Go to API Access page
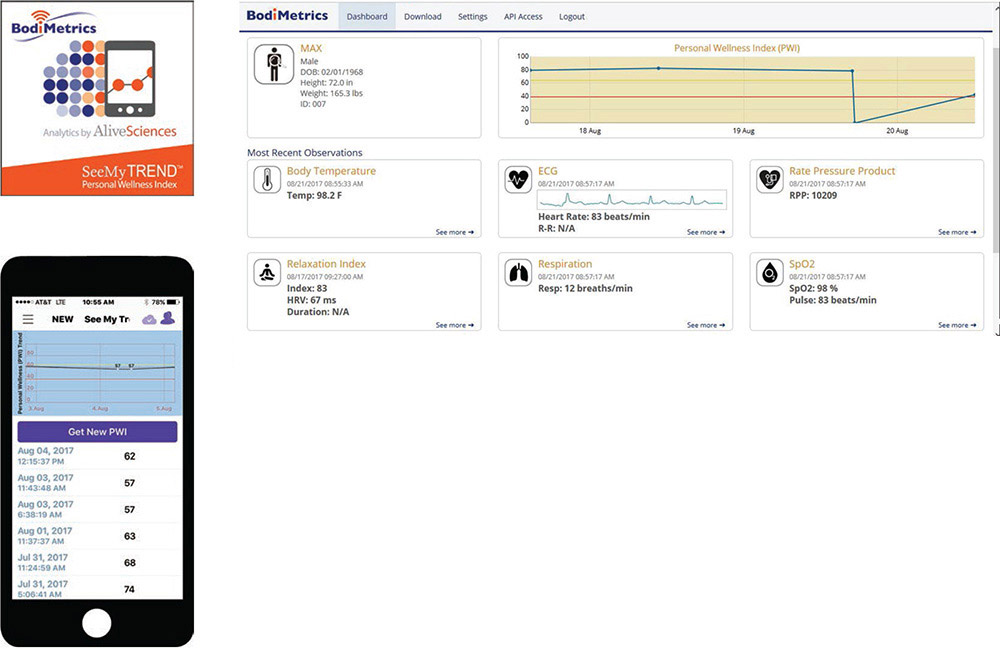 (x=523, y=17)
